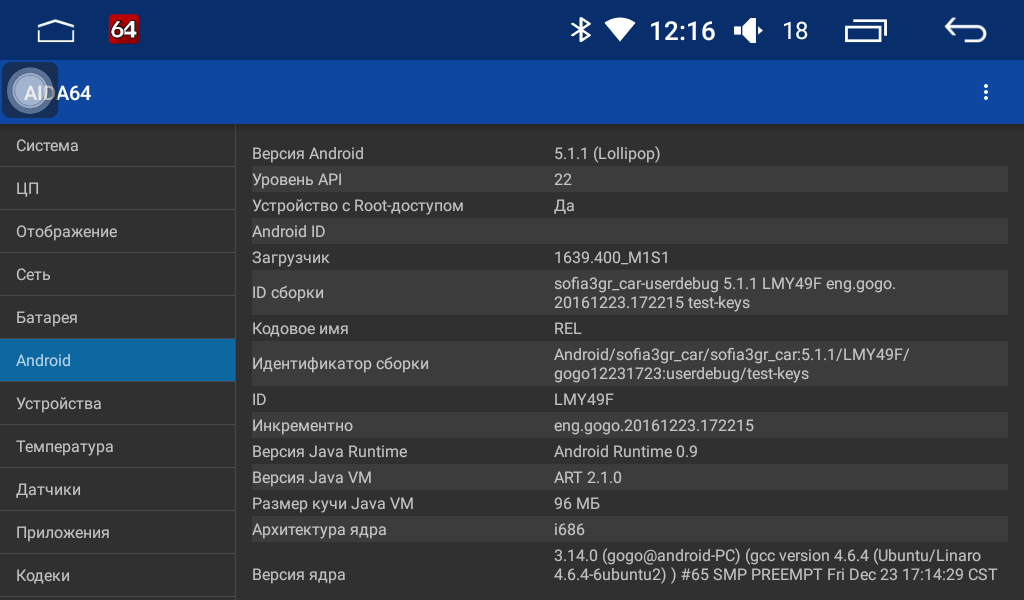The height and width of the screenshot is (600, 1024).
Task: Tap the Home icon in status bar
Action: tap(56, 31)
